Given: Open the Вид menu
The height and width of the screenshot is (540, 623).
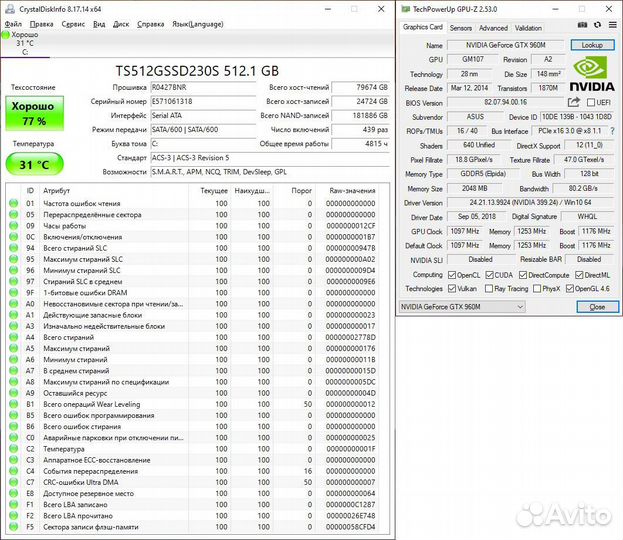Looking at the screenshot, I should click(99, 24).
